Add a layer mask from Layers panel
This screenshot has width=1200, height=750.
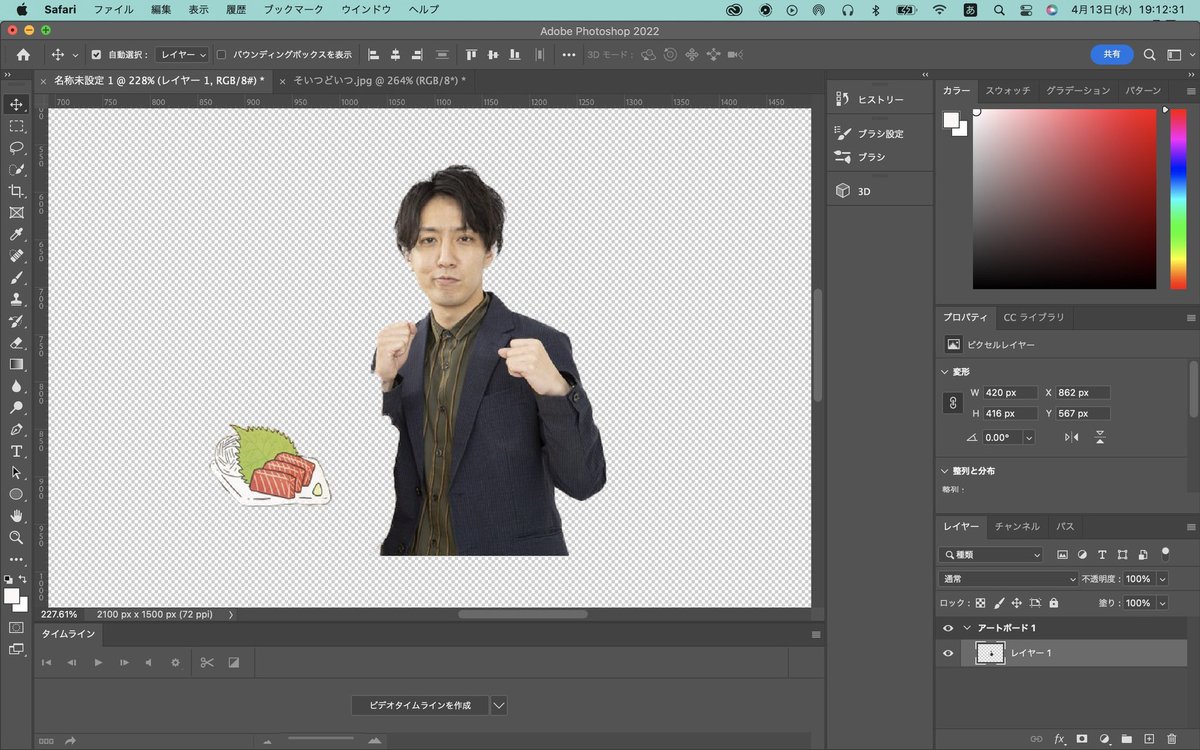tap(1082, 739)
